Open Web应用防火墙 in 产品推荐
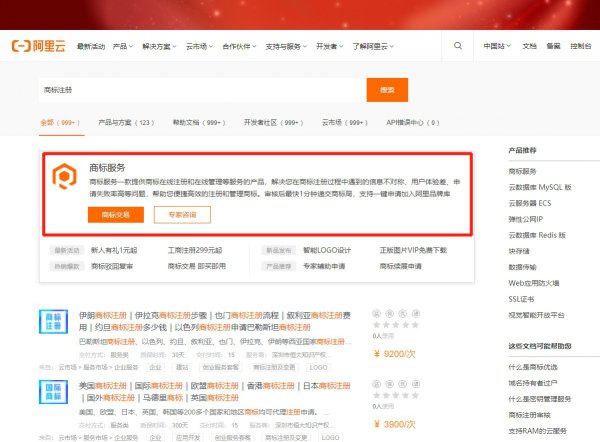Image resolution: width=600 pixels, height=442 pixels. pos(534,283)
